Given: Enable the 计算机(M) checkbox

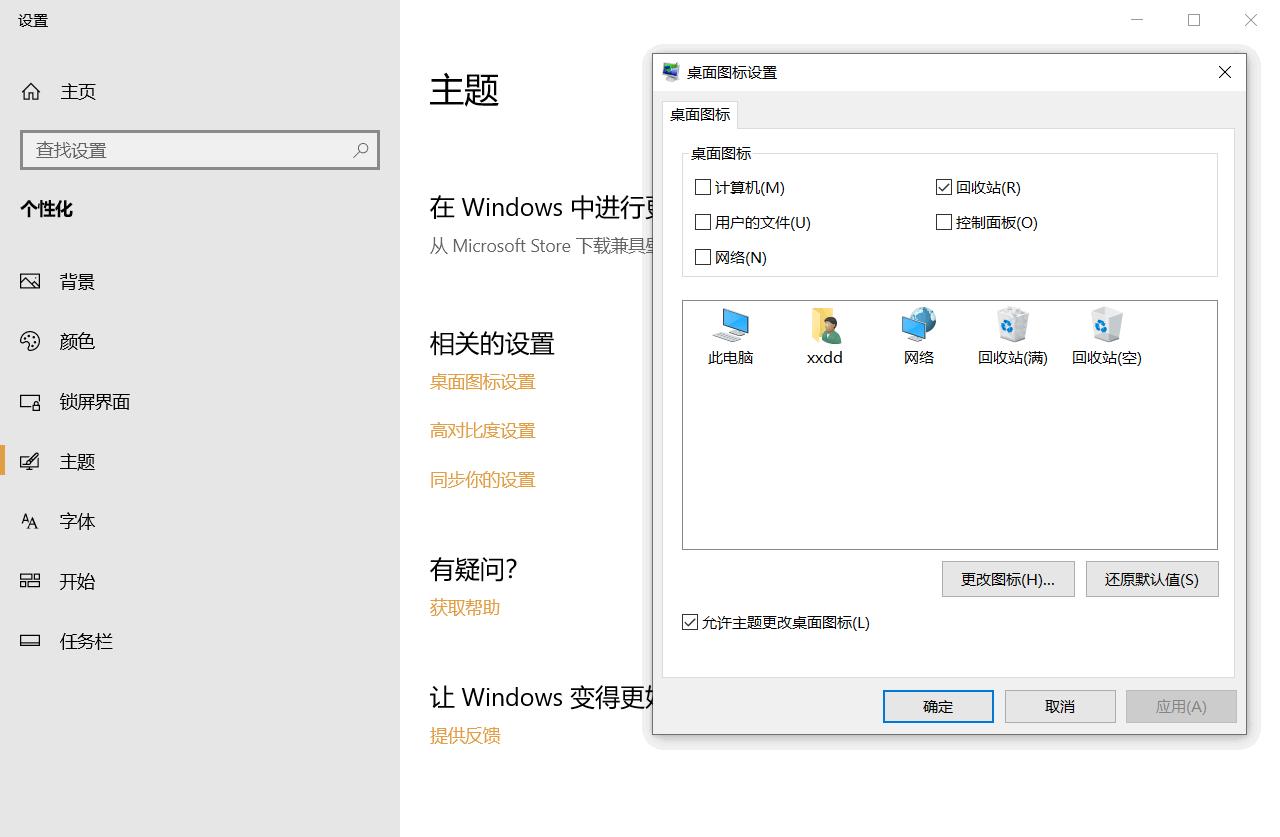Looking at the screenshot, I should click(703, 187).
